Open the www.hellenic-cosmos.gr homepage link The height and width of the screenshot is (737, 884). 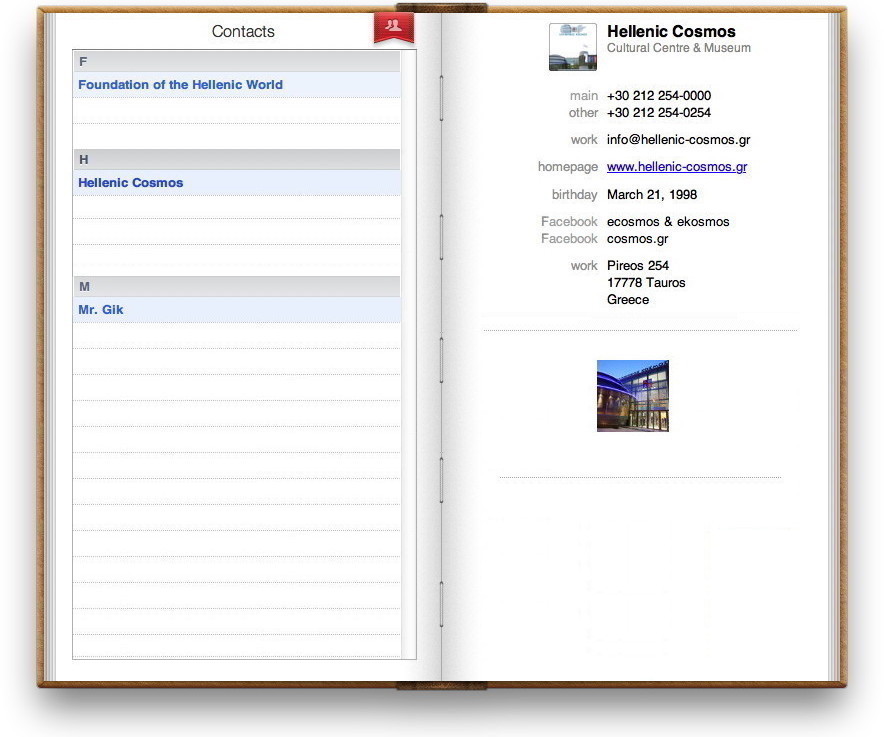coord(677,167)
